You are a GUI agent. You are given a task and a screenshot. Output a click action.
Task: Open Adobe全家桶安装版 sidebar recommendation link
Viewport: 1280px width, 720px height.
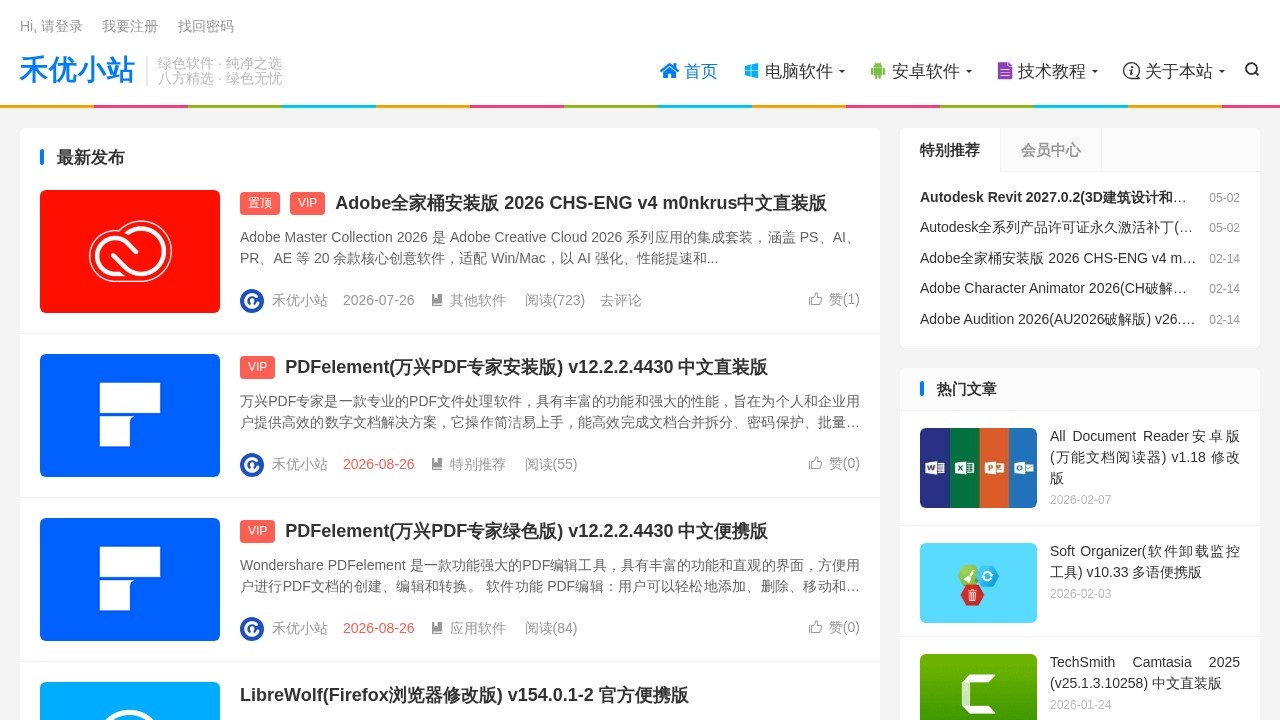[1058, 258]
